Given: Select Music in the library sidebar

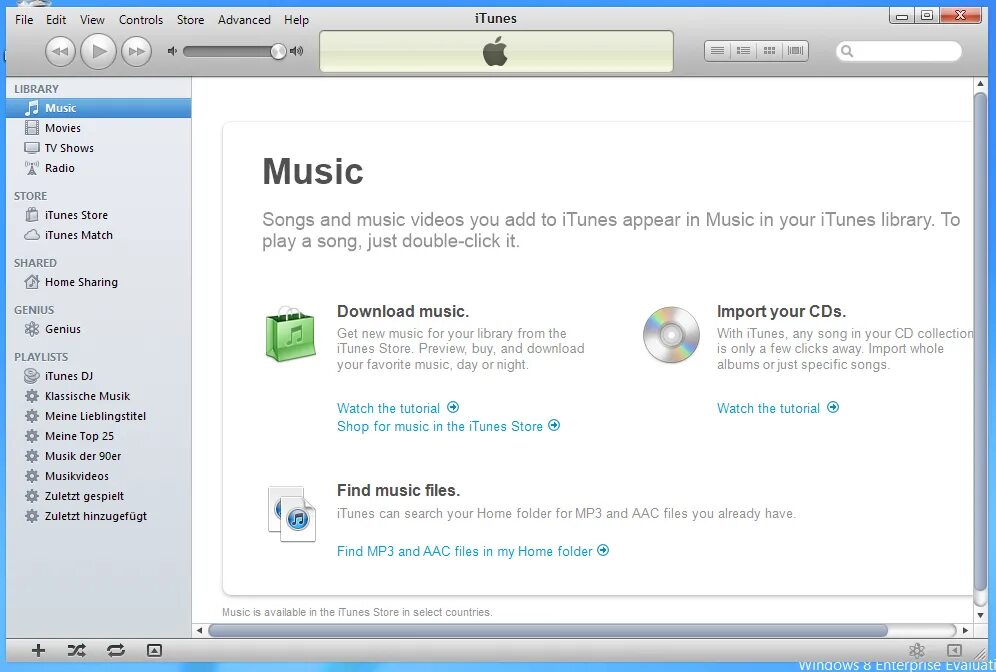Looking at the screenshot, I should click(x=98, y=108).
